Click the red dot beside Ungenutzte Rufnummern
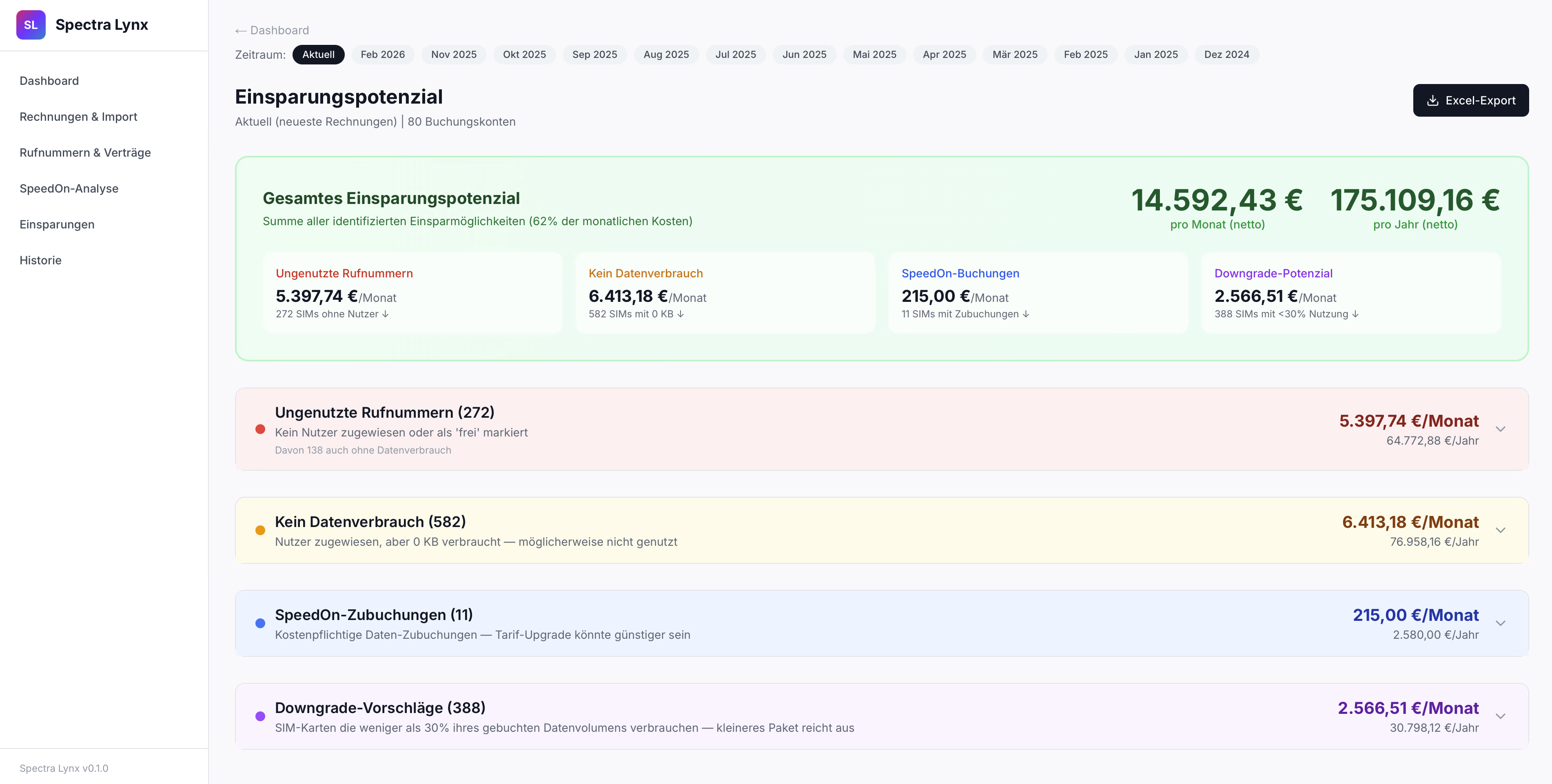Viewport: 1552px width, 784px height. tap(260, 430)
